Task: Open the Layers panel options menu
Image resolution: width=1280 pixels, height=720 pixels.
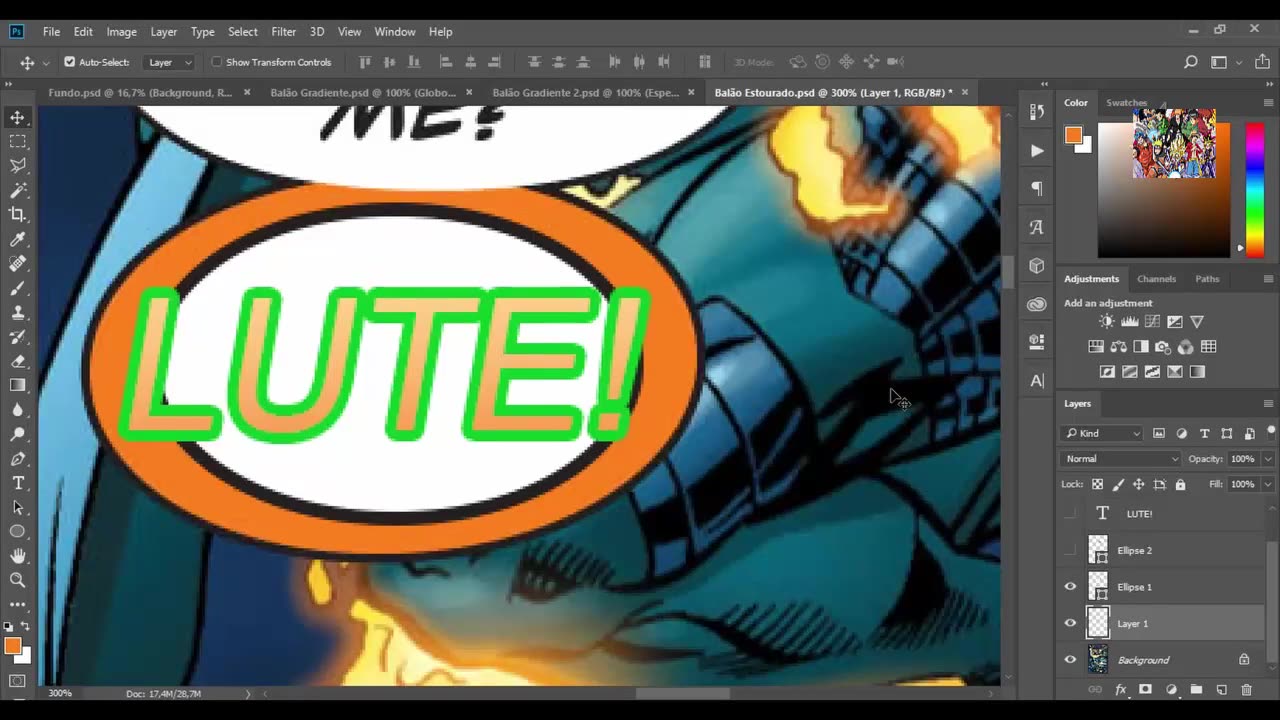Action: coord(1268,404)
